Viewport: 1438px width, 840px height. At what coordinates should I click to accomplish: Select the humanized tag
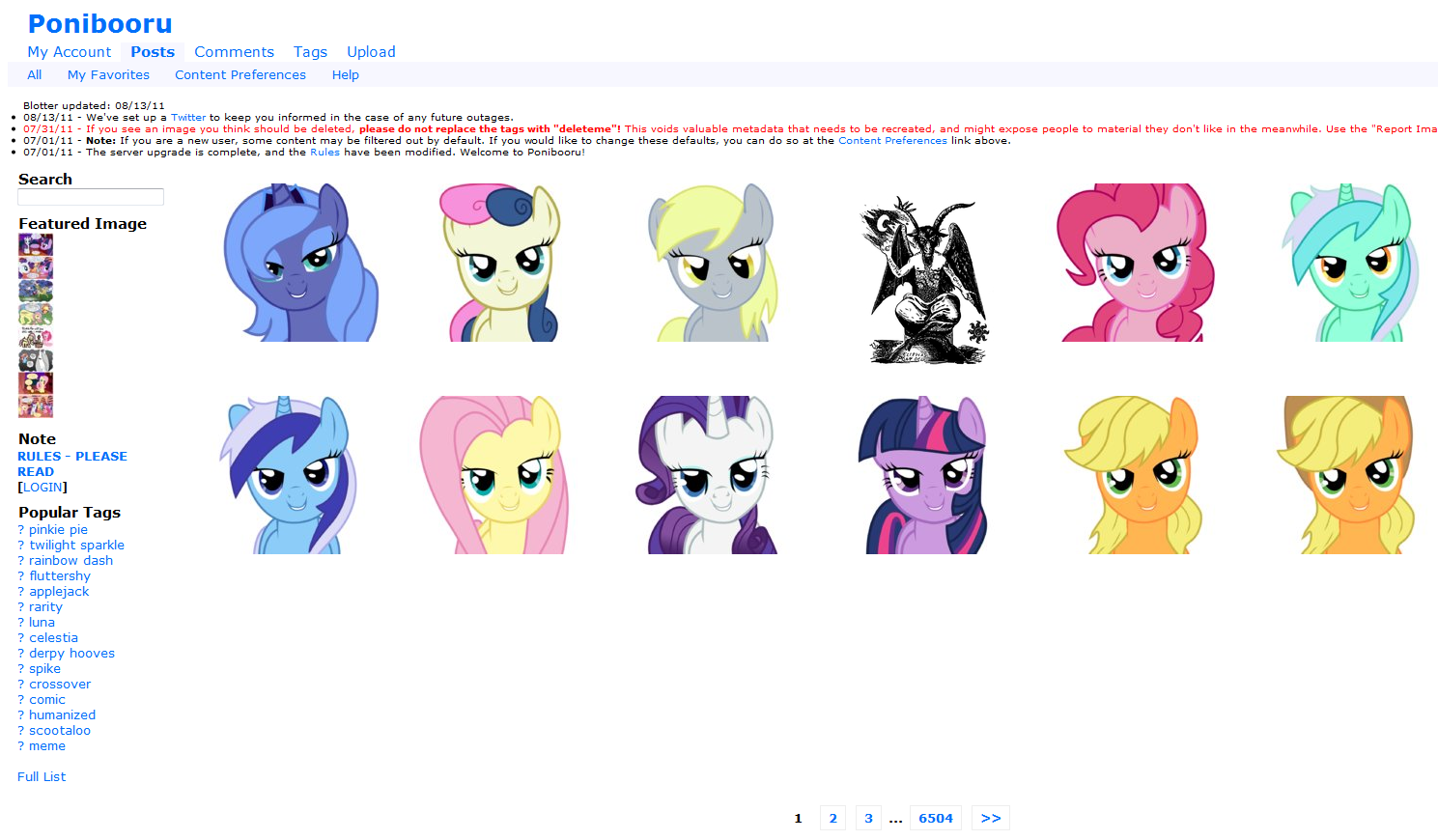tap(62, 715)
